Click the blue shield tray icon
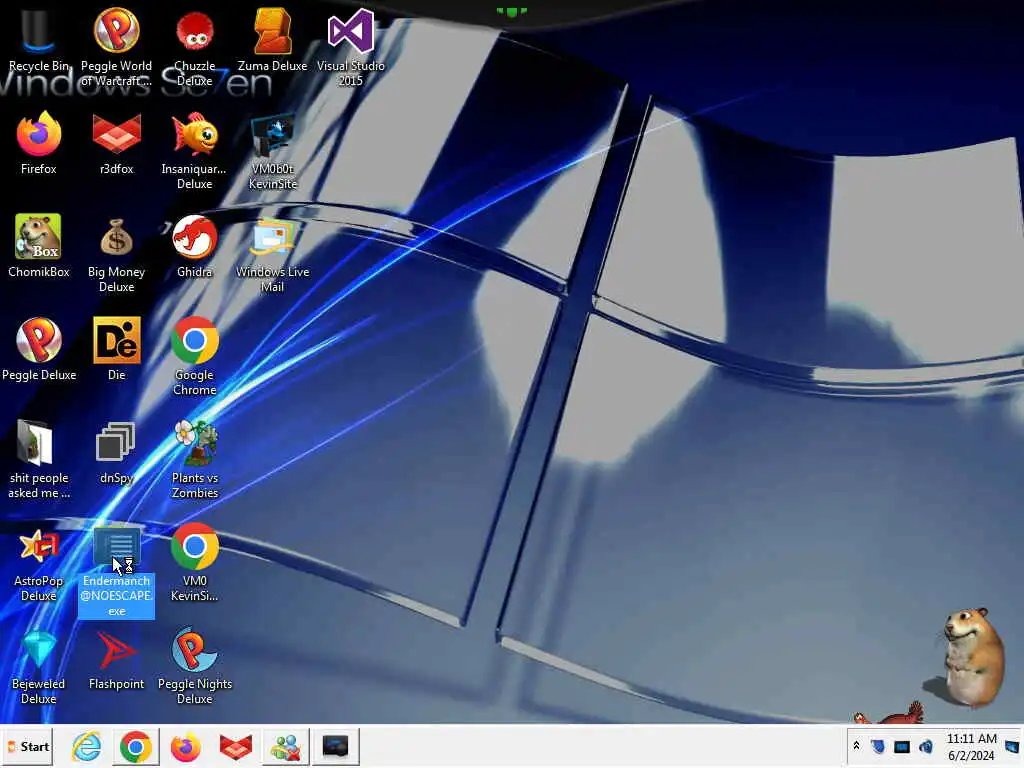This screenshot has width=1024, height=768. [878, 746]
